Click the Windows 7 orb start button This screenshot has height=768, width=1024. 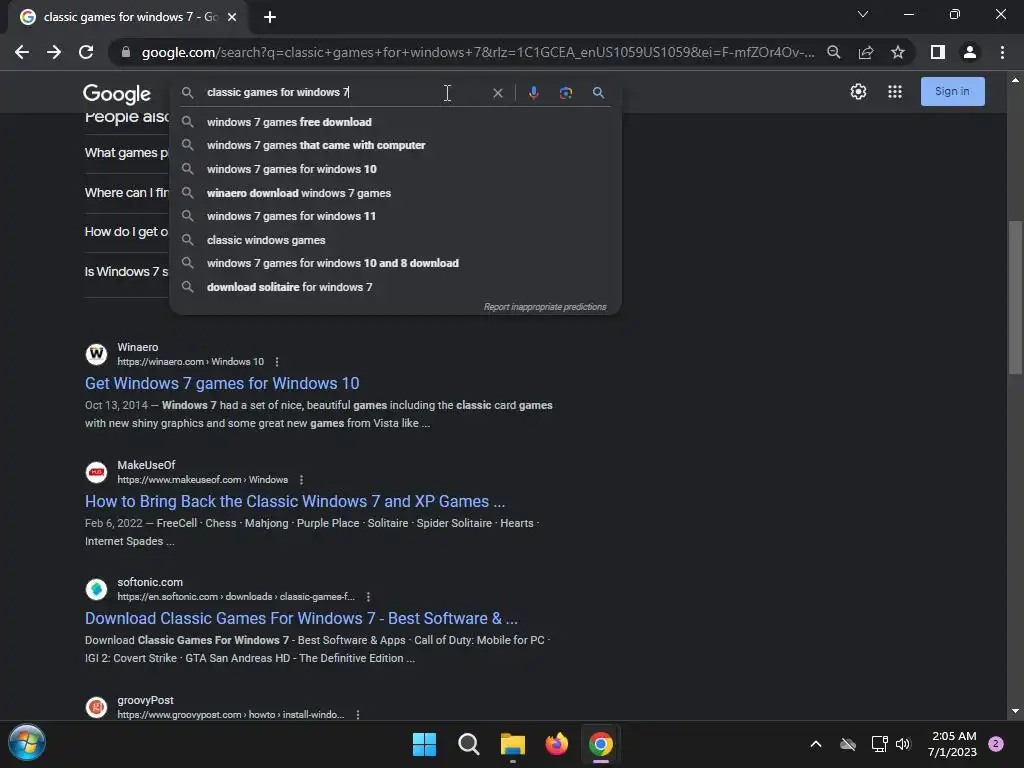point(27,743)
